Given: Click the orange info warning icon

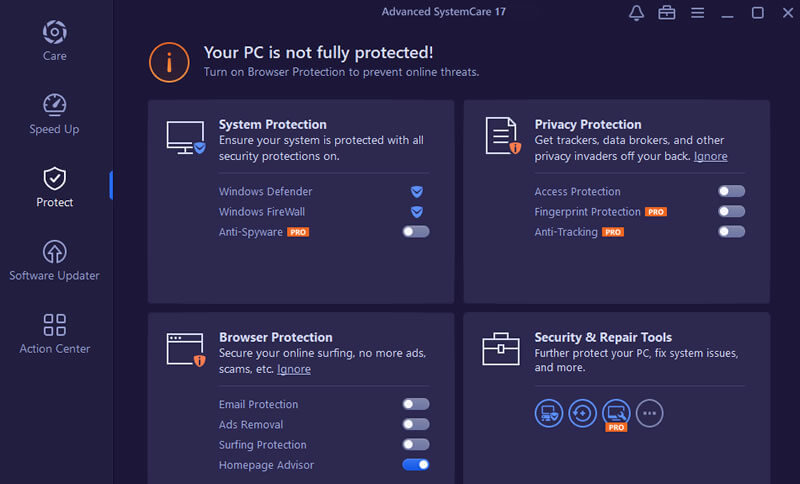Looking at the screenshot, I should click(169, 62).
